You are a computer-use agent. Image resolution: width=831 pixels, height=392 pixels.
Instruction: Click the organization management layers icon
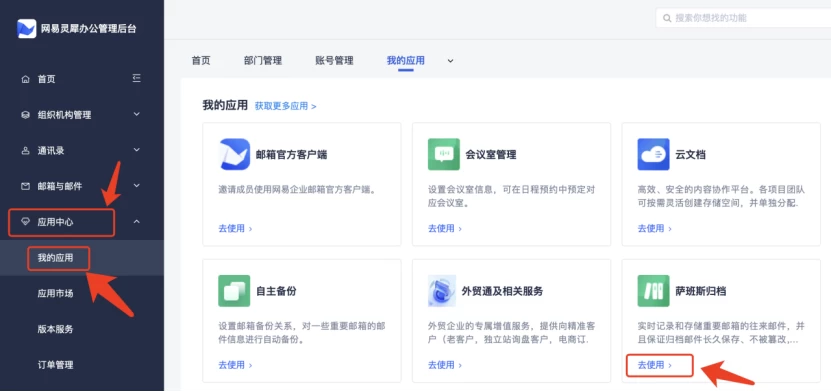click(x=25, y=115)
